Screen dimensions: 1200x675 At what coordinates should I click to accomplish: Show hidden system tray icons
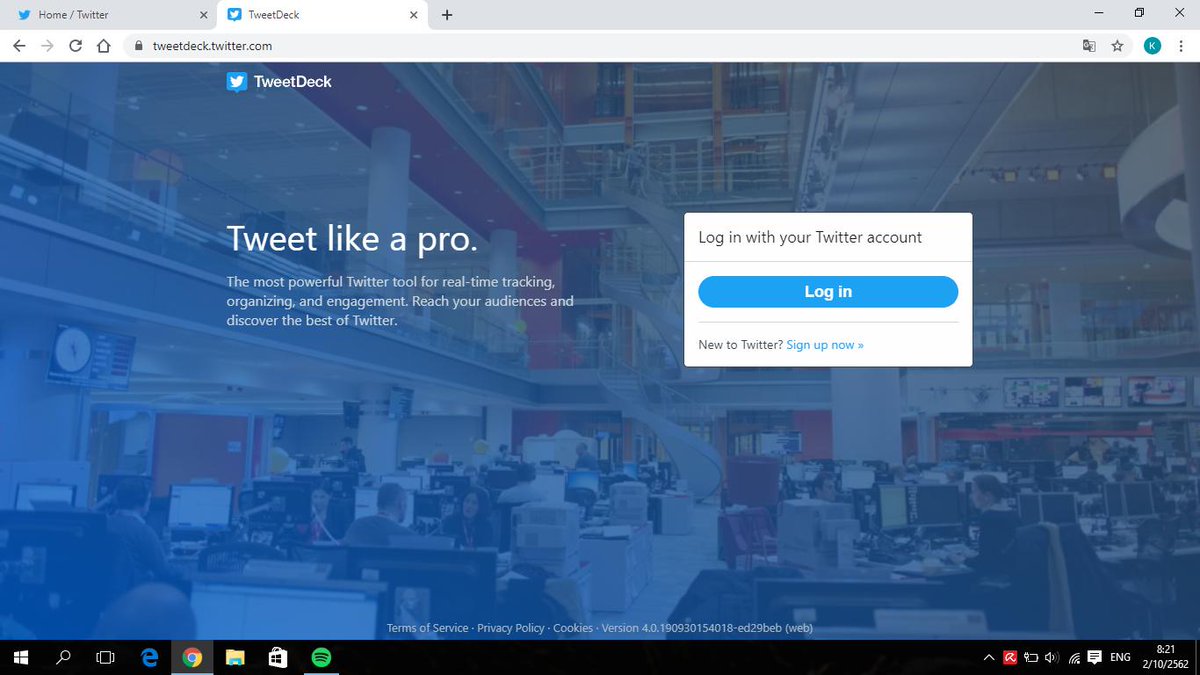coord(989,657)
